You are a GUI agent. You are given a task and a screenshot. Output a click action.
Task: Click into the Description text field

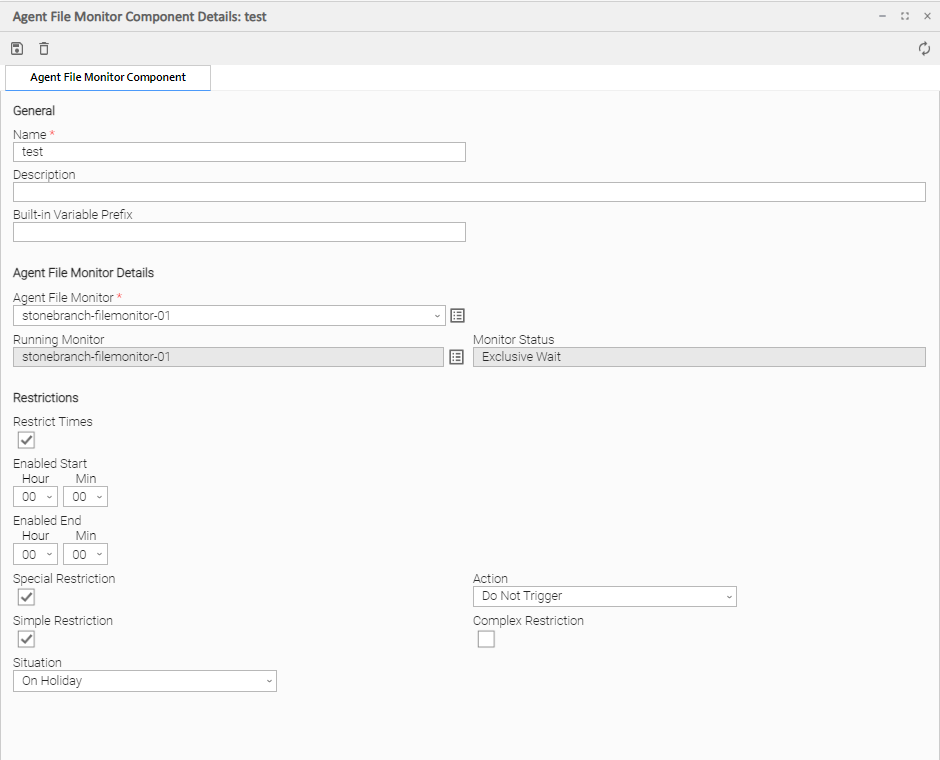click(x=469, y=192)
